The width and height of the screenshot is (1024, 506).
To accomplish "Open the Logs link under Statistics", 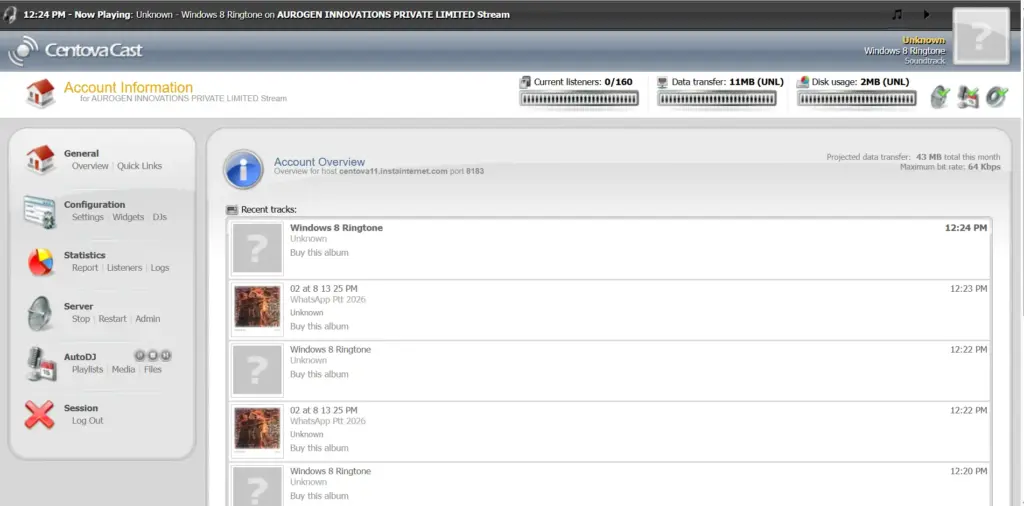I will click(x=160, y=268).
